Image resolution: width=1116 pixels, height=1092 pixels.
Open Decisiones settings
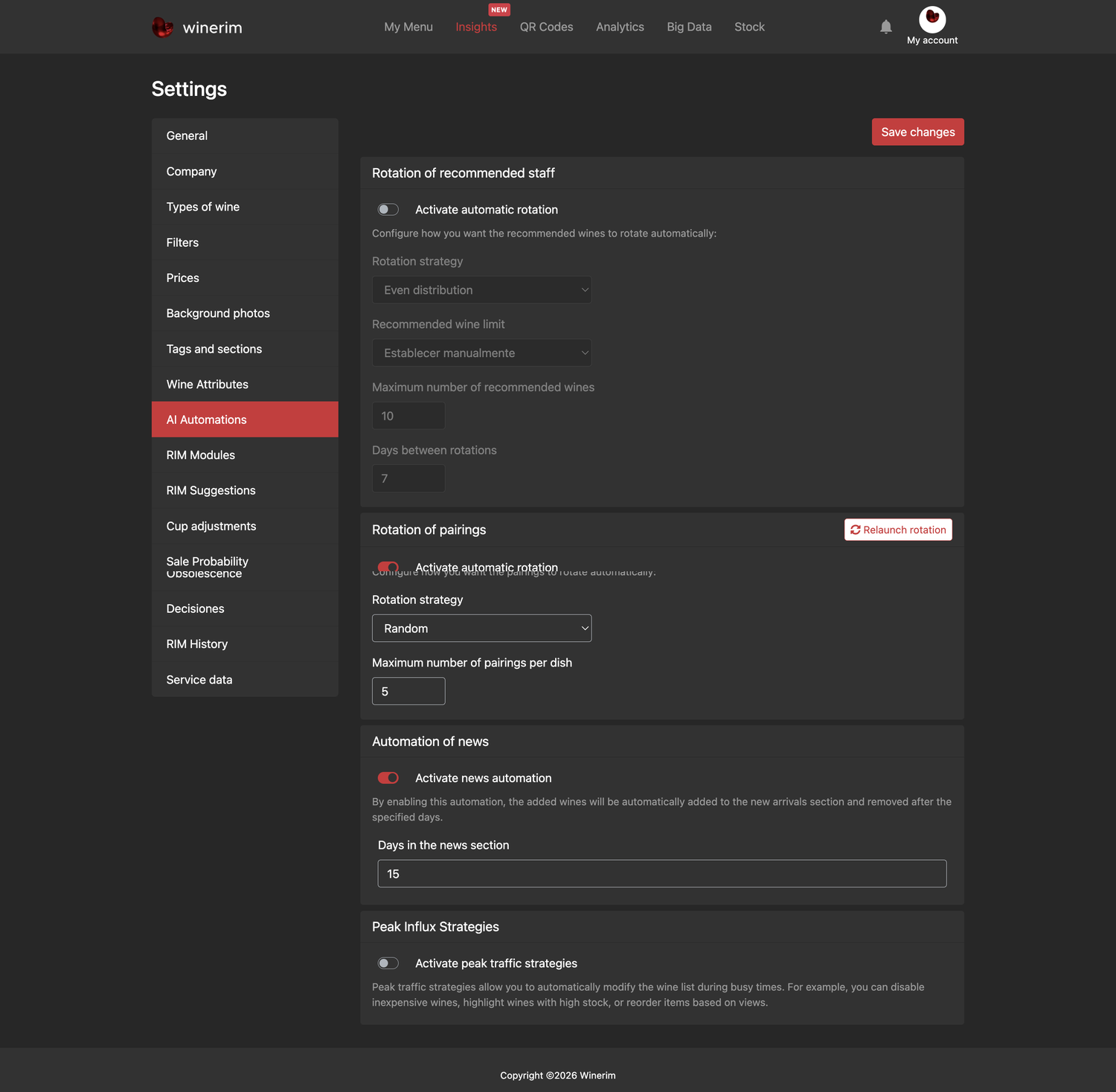245,608
